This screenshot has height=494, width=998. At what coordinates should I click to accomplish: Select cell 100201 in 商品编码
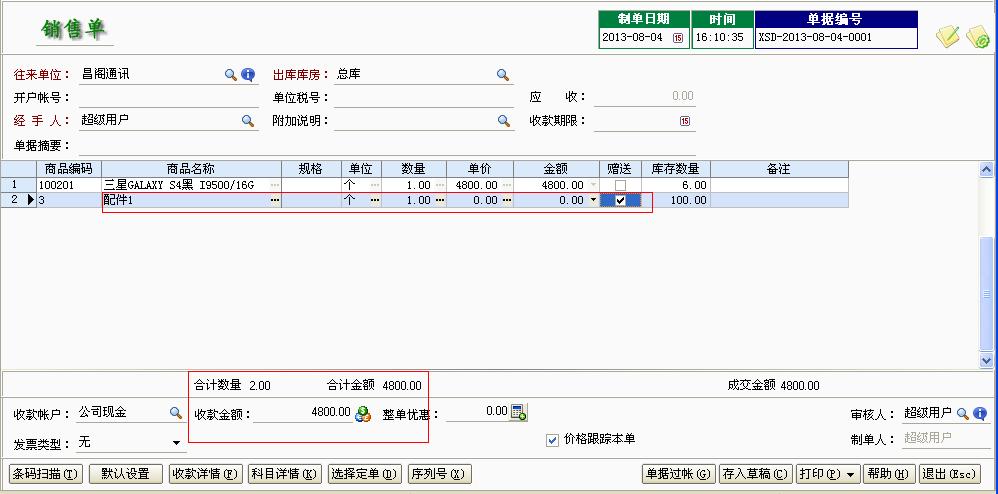69,185
